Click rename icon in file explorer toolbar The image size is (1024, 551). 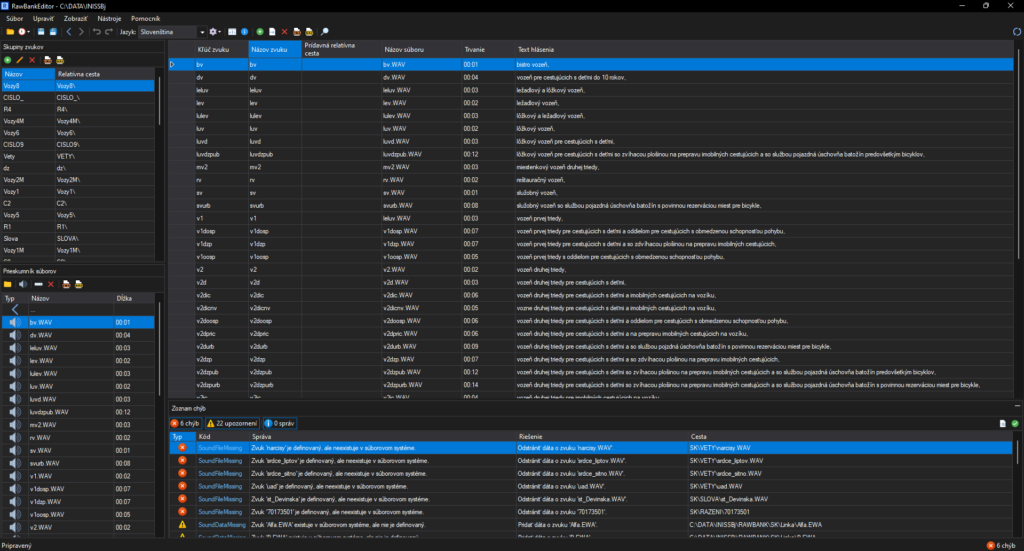click(x=38, y=285)
